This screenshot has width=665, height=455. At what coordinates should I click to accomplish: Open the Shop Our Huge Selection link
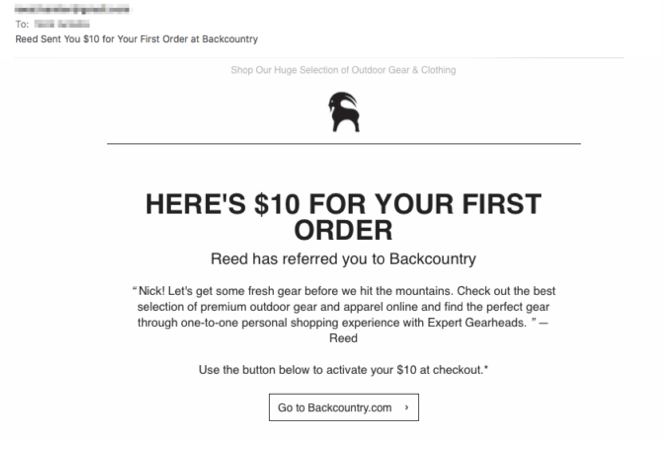pyautogui.click(x=343, y=70)
